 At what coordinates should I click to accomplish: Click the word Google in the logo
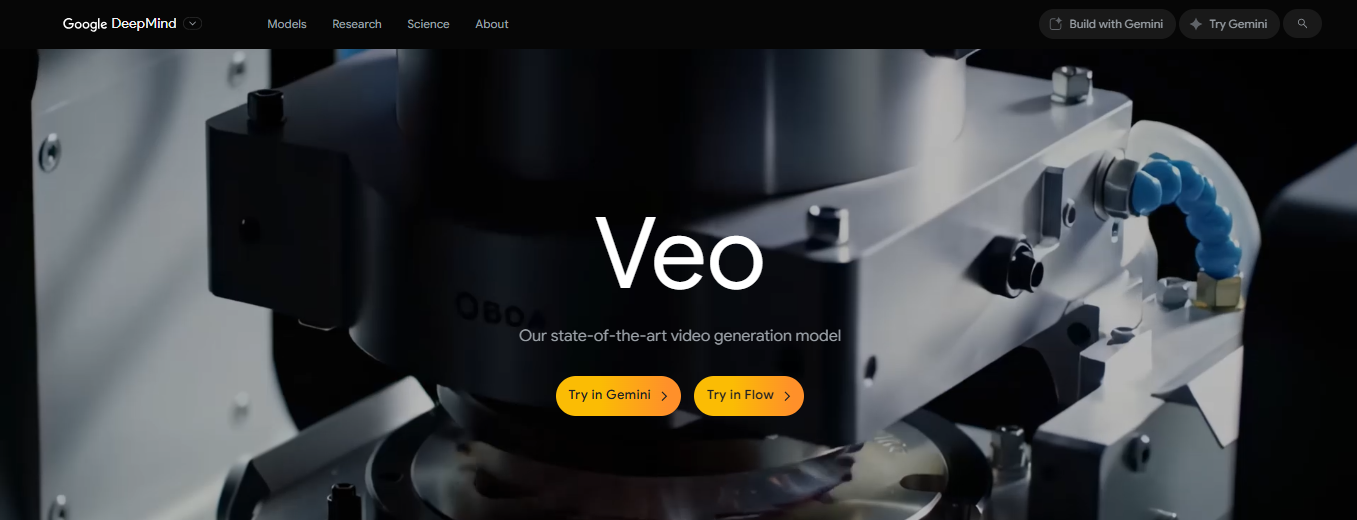[85, 24]
